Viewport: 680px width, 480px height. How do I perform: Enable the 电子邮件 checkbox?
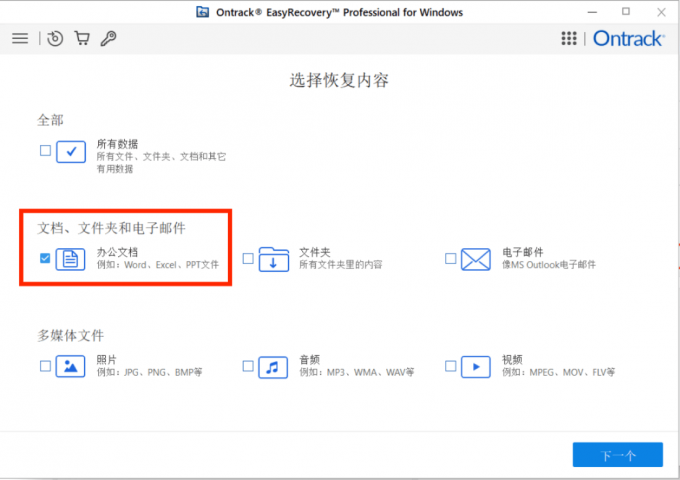[450, 258]
